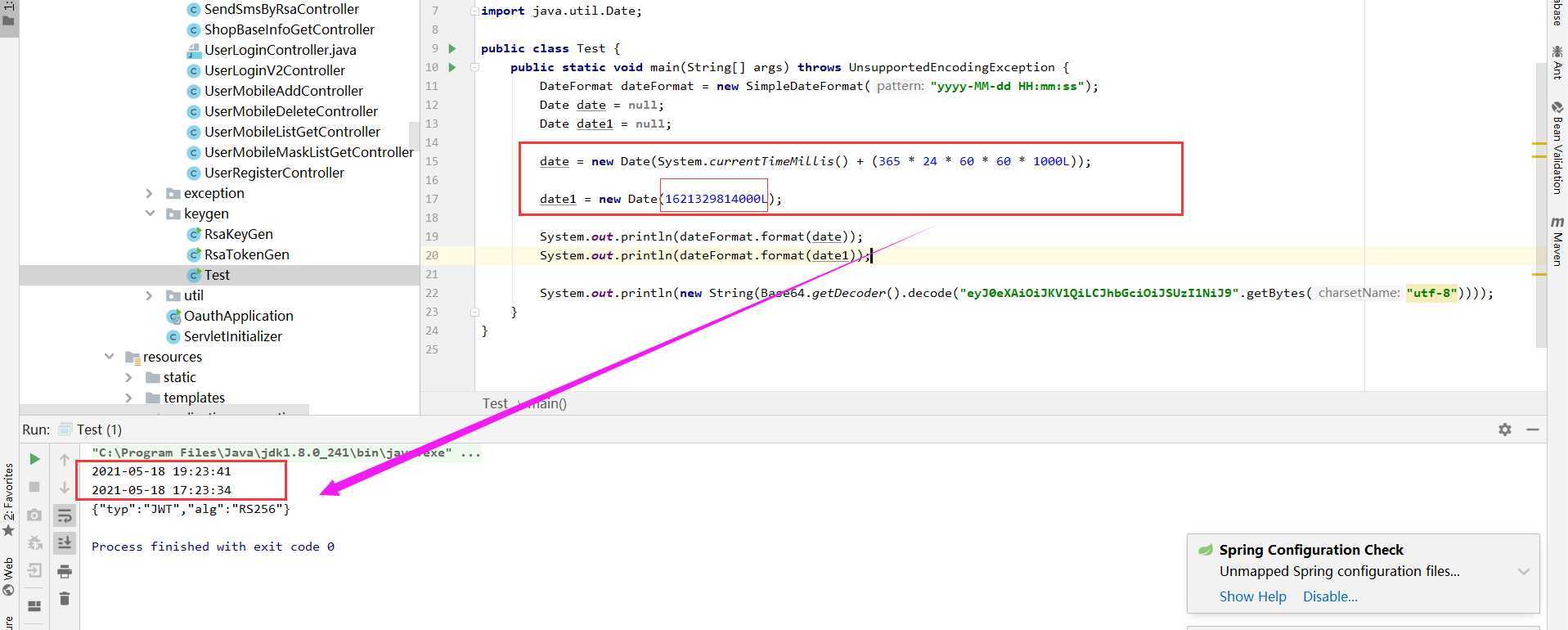1568x630 pixels.
Task: Click the run gutter arrow beside main method
Action: click(452, 67)
